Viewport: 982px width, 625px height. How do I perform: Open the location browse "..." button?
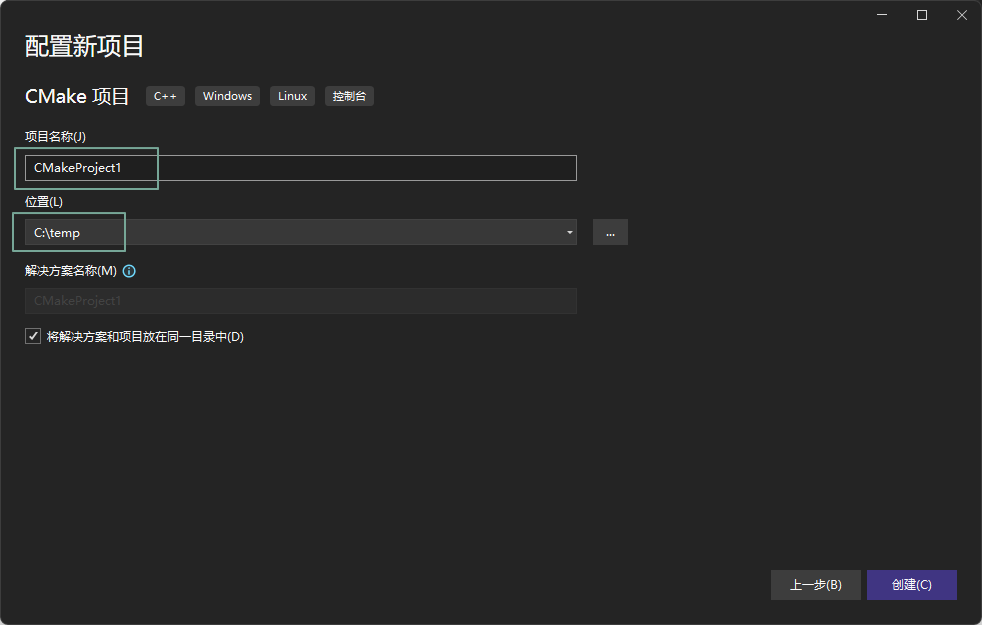tap(610, 232)
